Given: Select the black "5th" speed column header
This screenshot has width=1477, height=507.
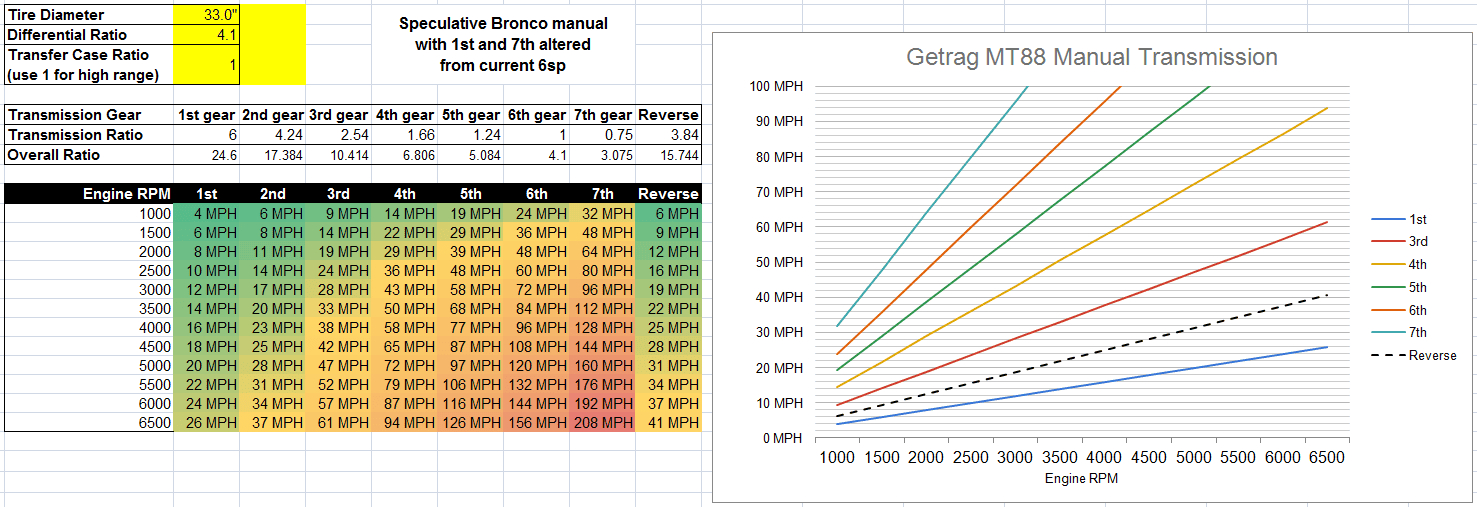Looking at the screenshot, I should coord(470,194).
